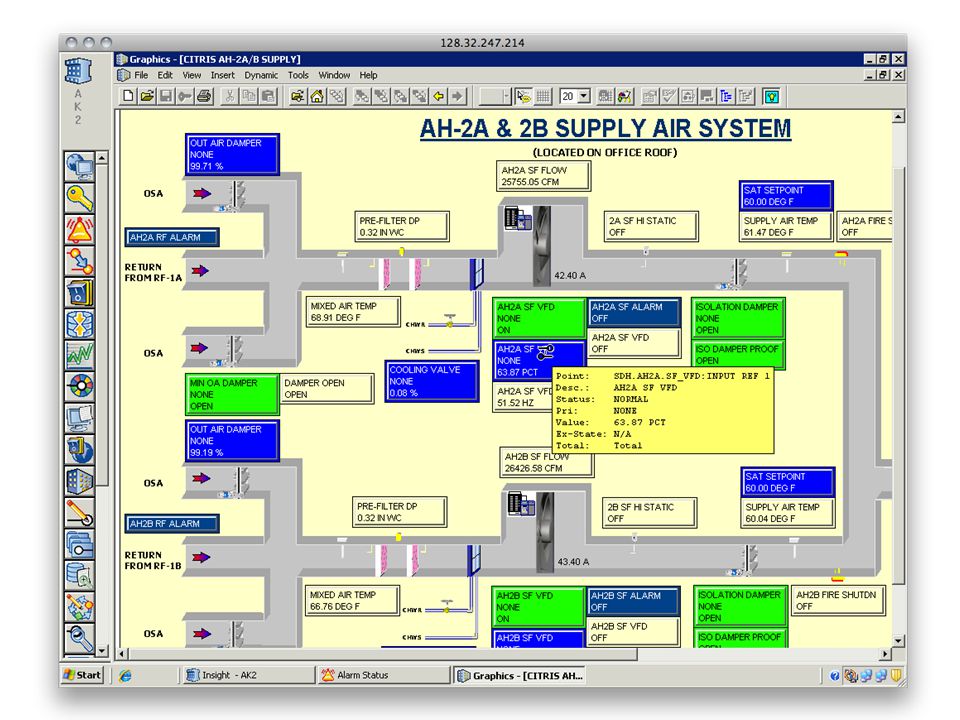Image resolution: width=960 pixels, height=720 pixels.
Task: Open the Tools menu
Action: tap(298, 75)
